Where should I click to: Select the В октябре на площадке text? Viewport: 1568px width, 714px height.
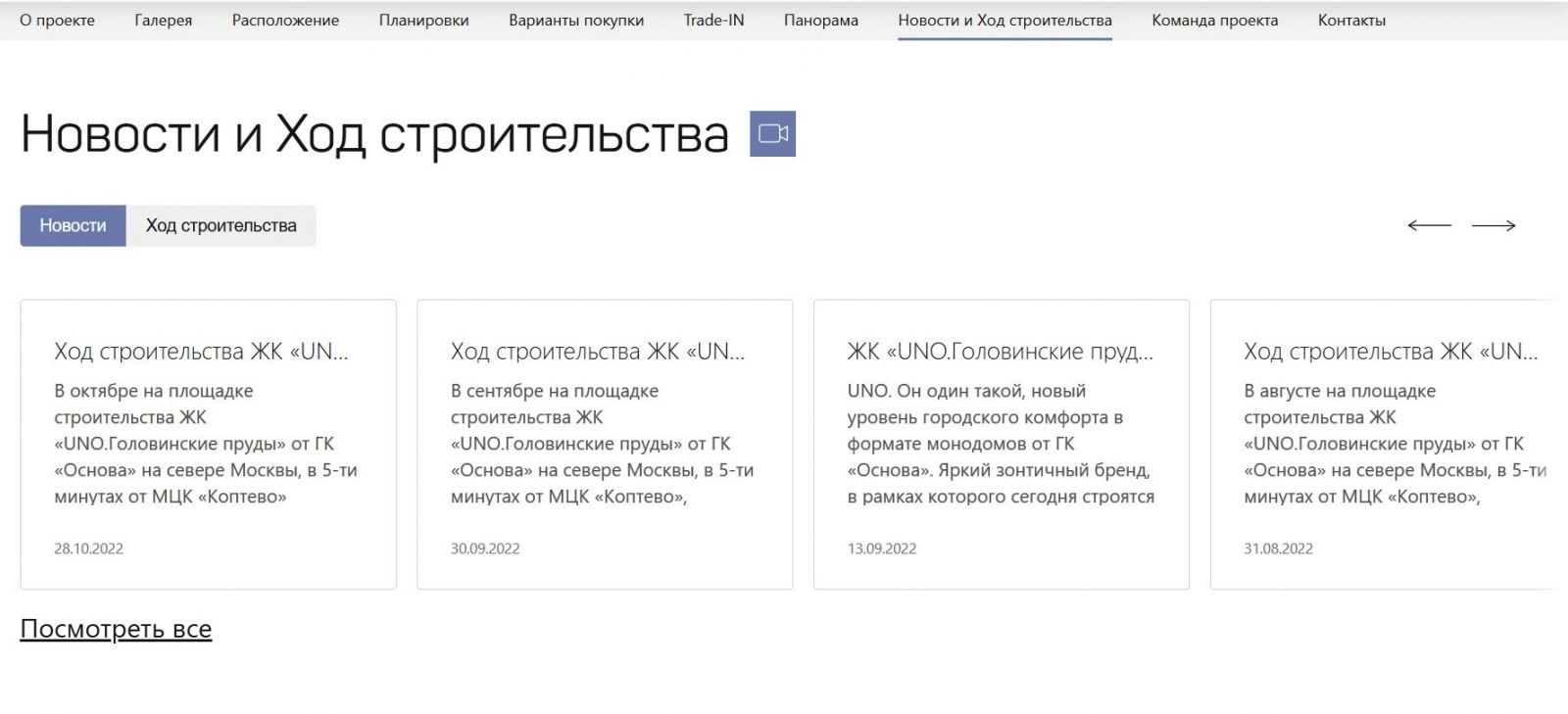click(x=154, y=391)
